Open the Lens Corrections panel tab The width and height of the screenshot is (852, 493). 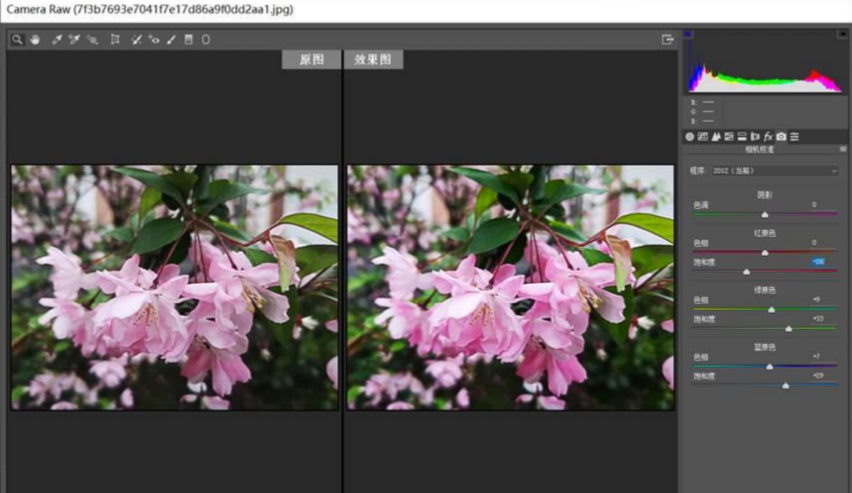pyautogui.click(x=755, y=137)
